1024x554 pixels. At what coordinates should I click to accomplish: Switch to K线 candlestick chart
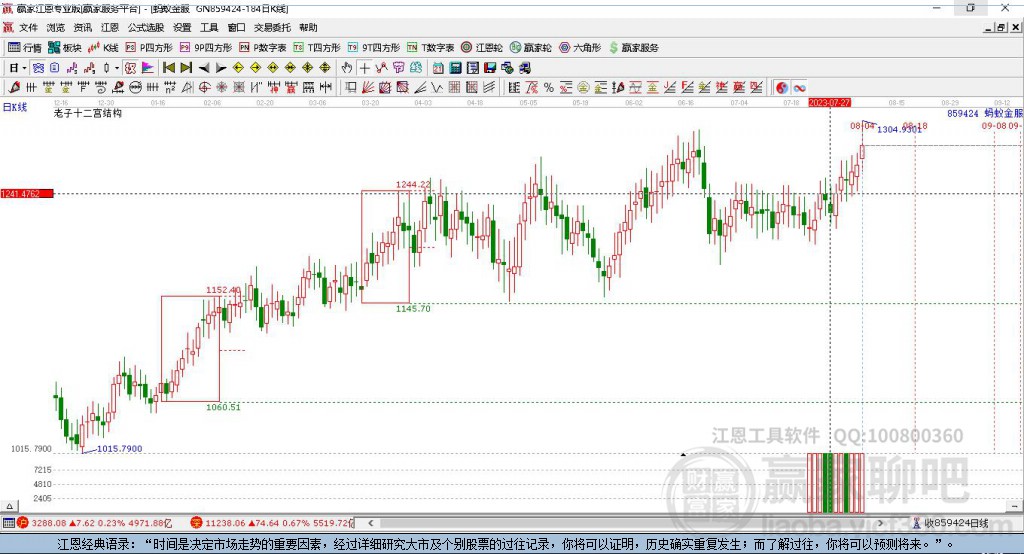point(103,48)
